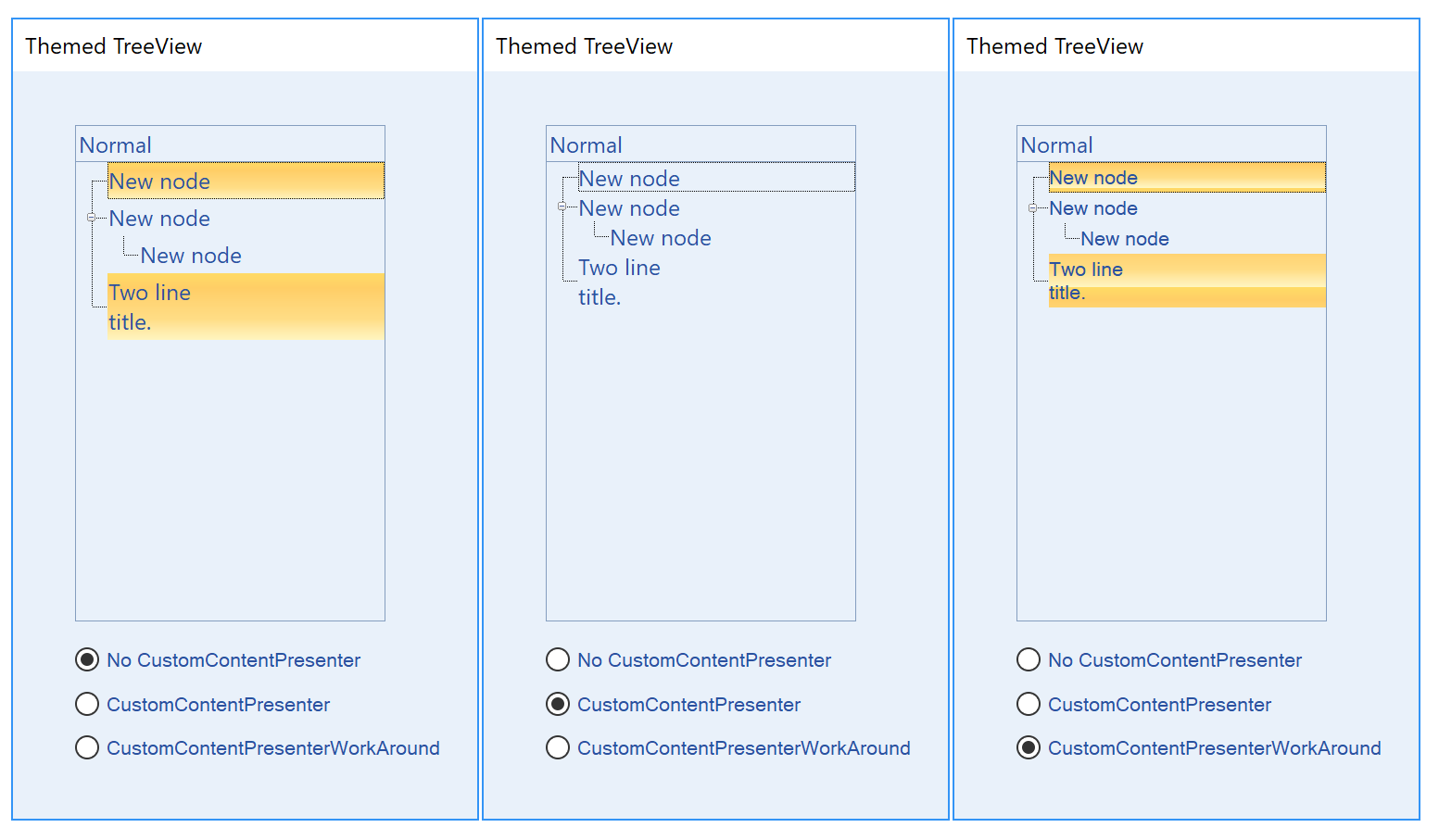
Task: Select nested child New node, right tree
Action: (x=1125, y=239)
